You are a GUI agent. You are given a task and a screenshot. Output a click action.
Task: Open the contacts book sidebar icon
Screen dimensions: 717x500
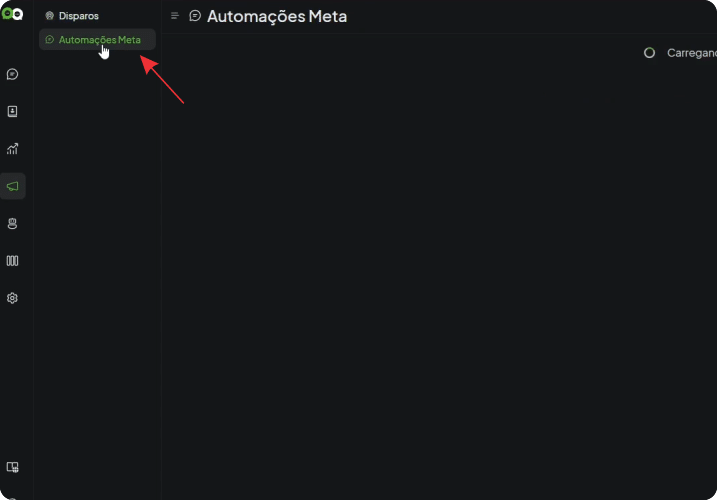pos(12,112)
